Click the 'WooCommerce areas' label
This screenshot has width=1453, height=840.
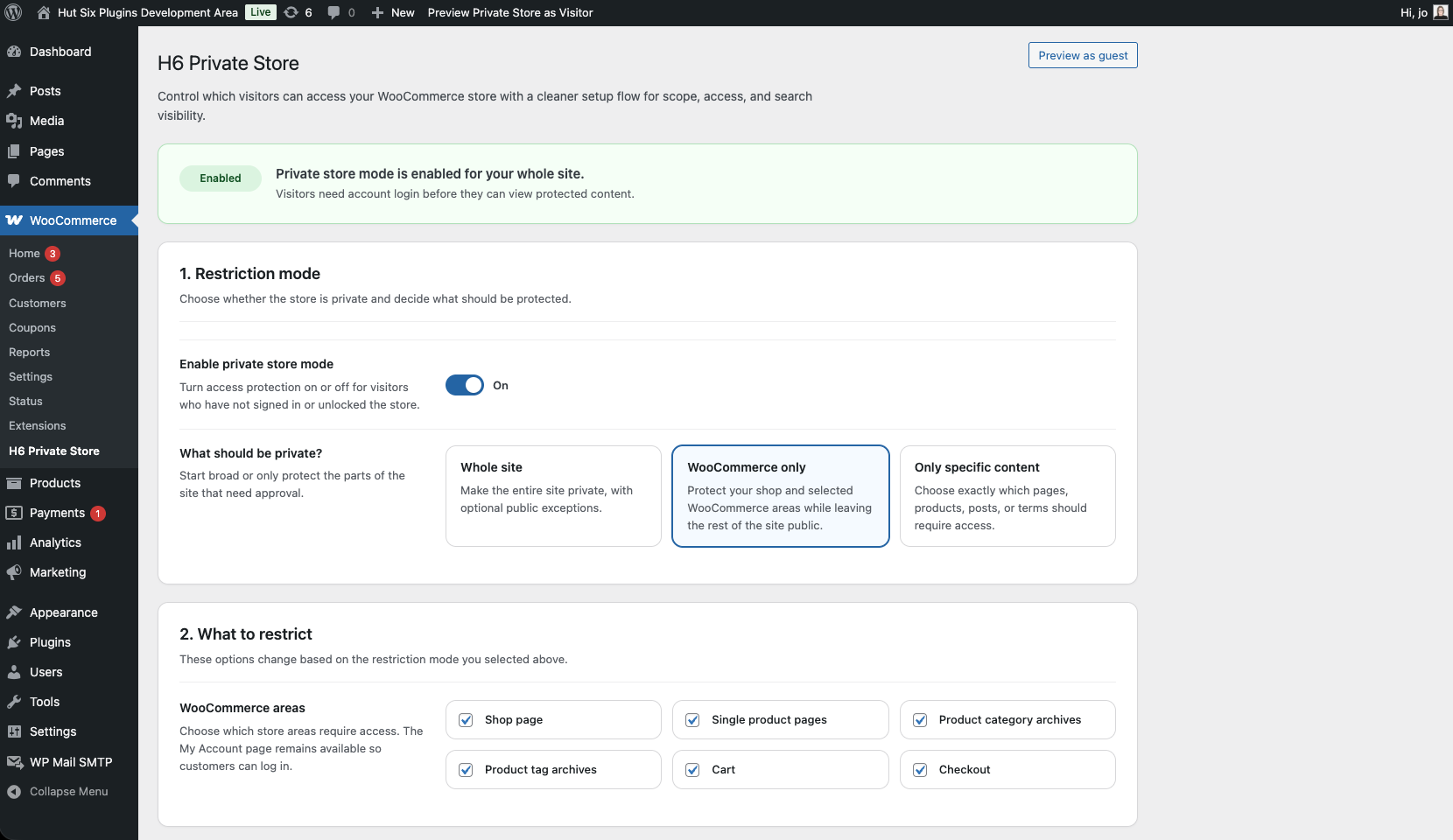click(x=242, y=708)
